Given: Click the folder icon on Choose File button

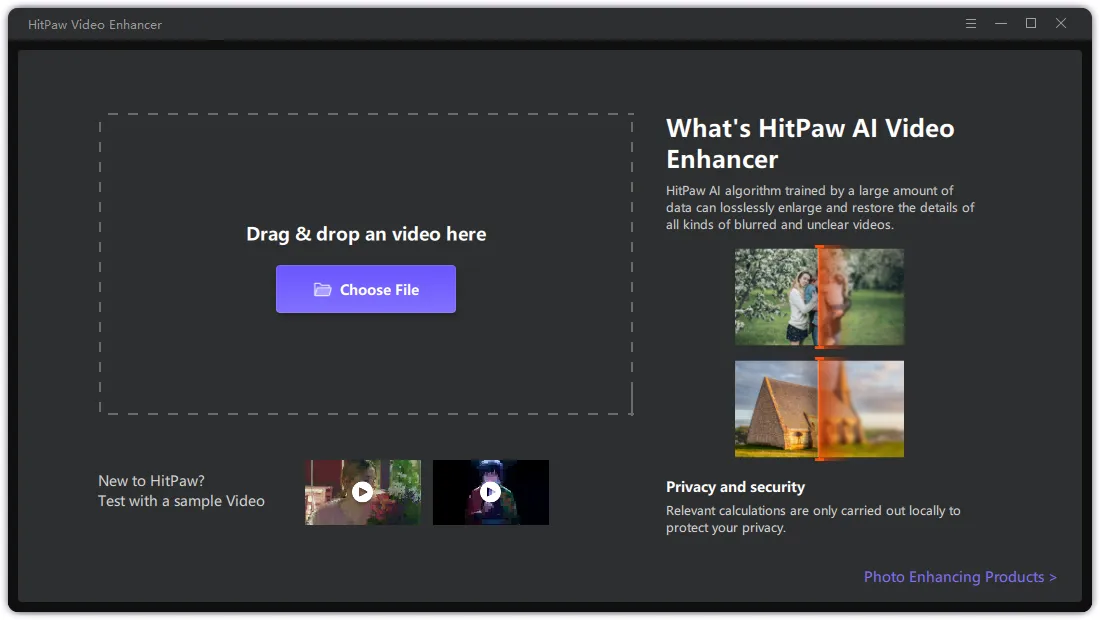Looking at the screenshot, I should click(x=321, y=288).
